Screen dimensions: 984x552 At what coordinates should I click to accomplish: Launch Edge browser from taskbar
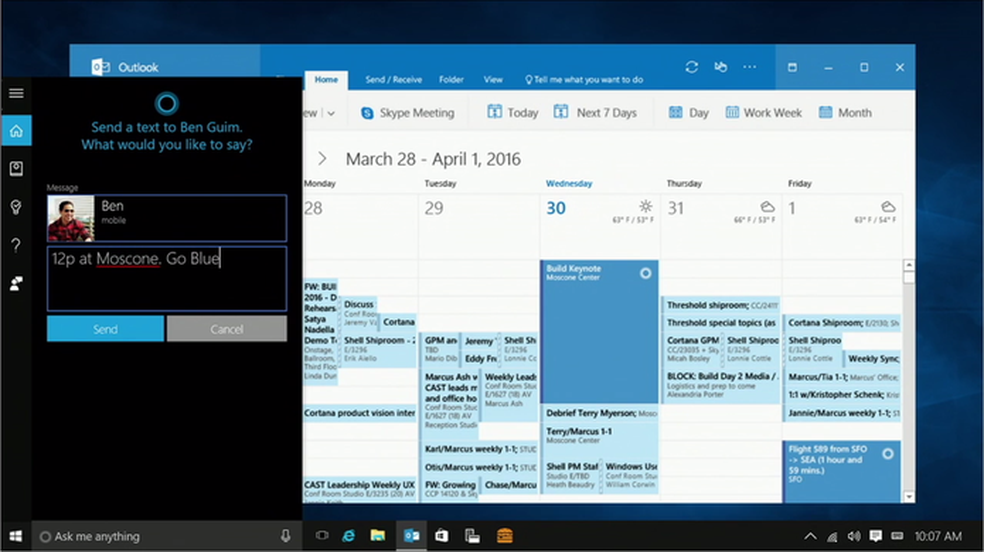tap(348, 536)
